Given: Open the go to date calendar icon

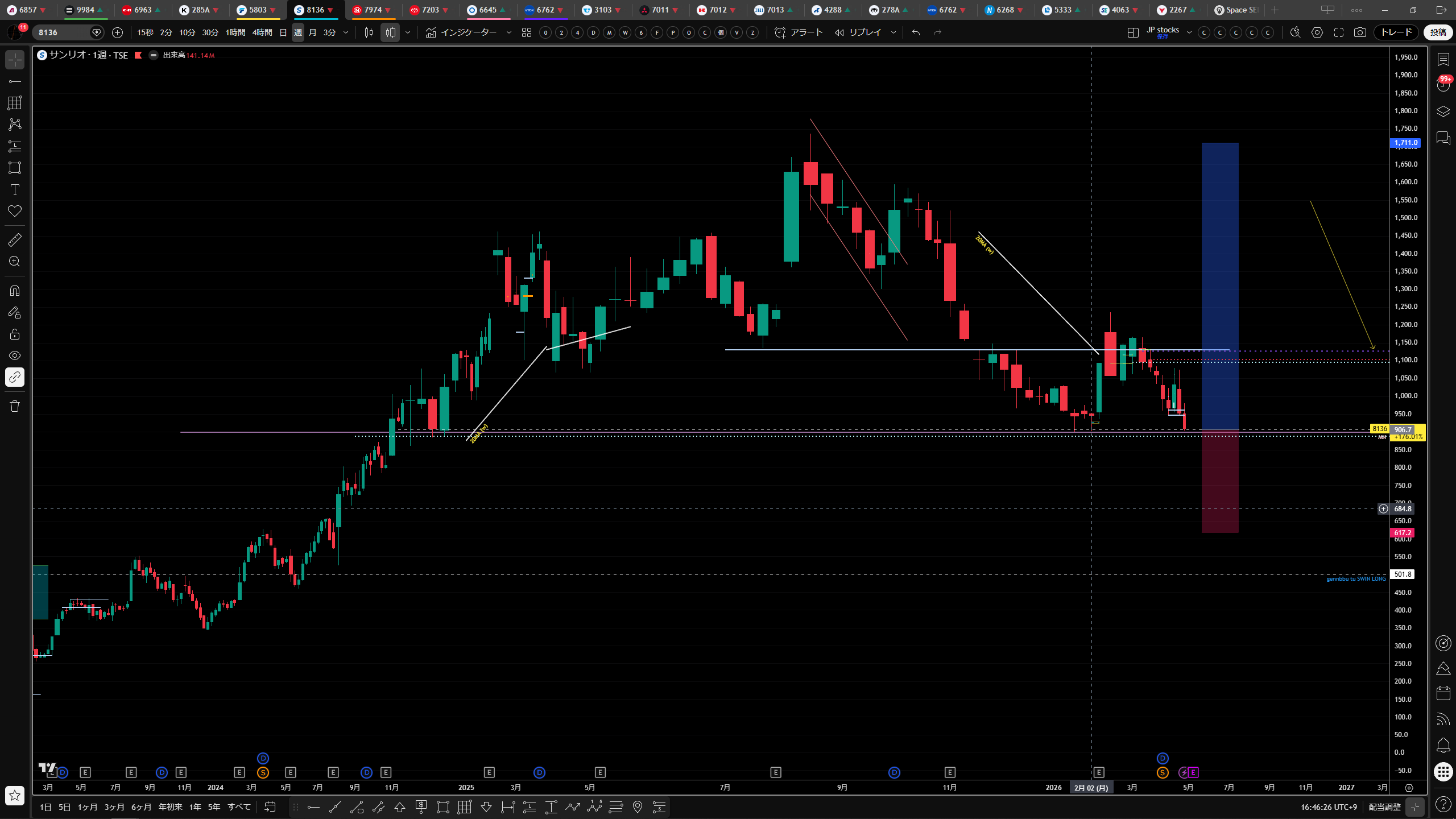Looking at the screenshot, I should 270,807.
